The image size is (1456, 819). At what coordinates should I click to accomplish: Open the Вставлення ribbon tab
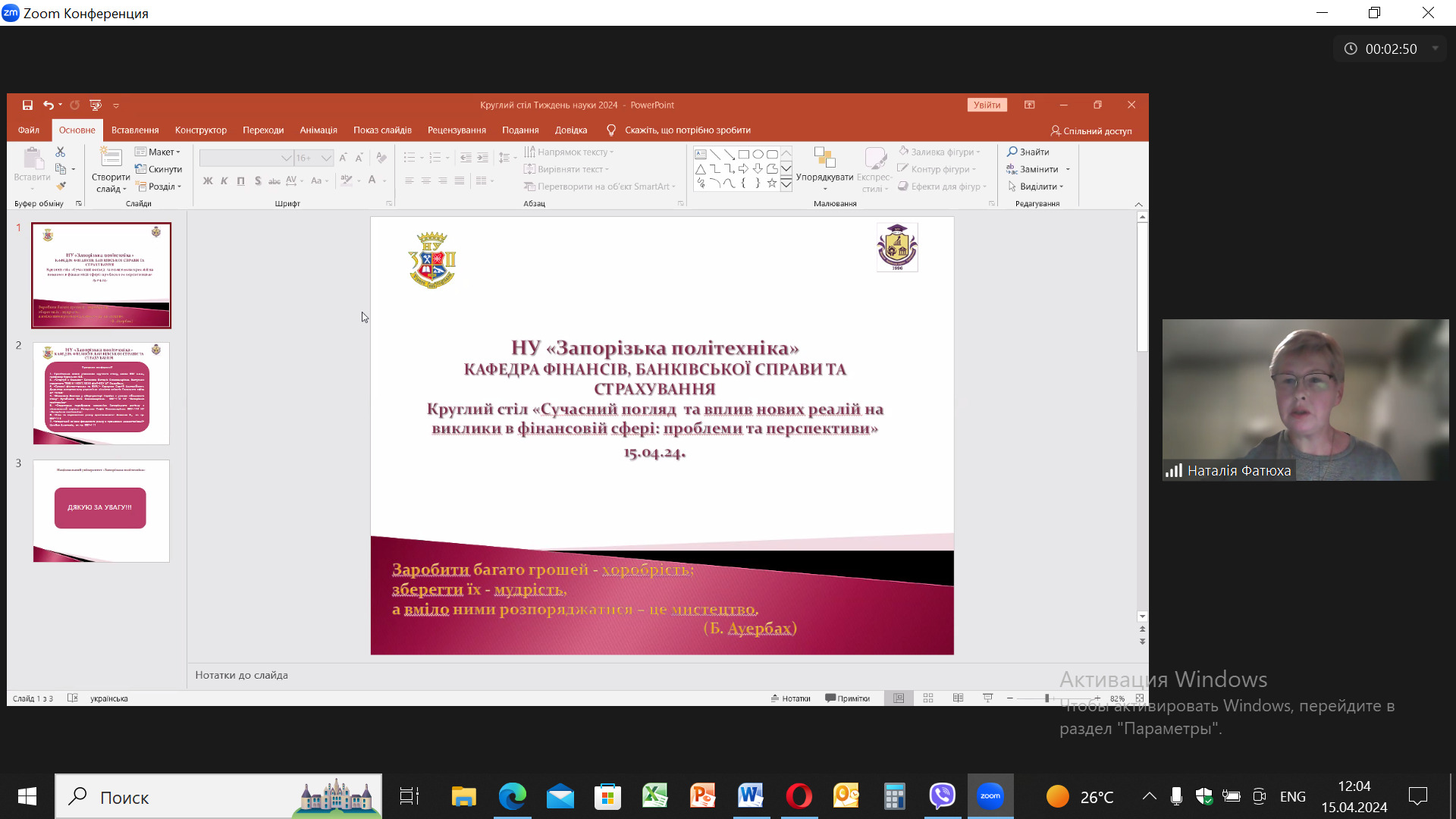pyautogui.click(x=135, y=130)
